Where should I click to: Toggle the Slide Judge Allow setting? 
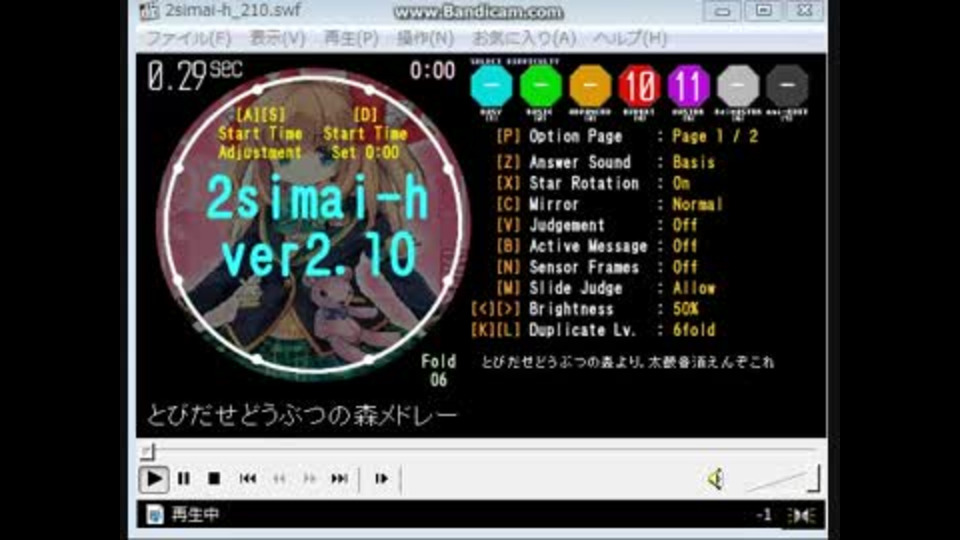point(694,288)
